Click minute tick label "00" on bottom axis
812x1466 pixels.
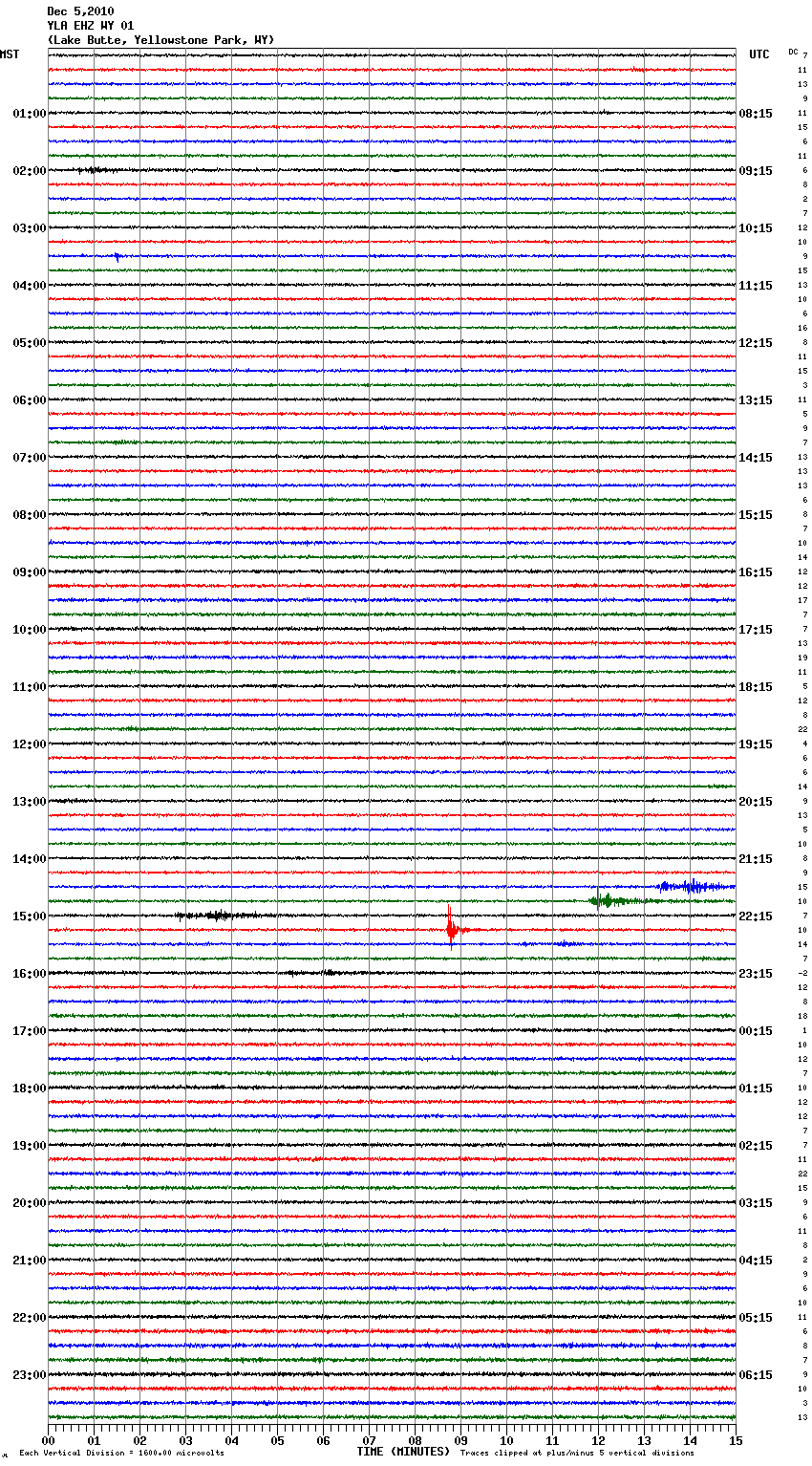48,1440
